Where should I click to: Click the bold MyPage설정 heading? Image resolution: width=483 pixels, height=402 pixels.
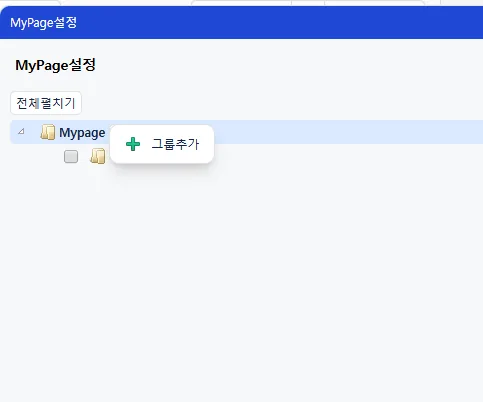pyautogui.click(x=55, y=65)
